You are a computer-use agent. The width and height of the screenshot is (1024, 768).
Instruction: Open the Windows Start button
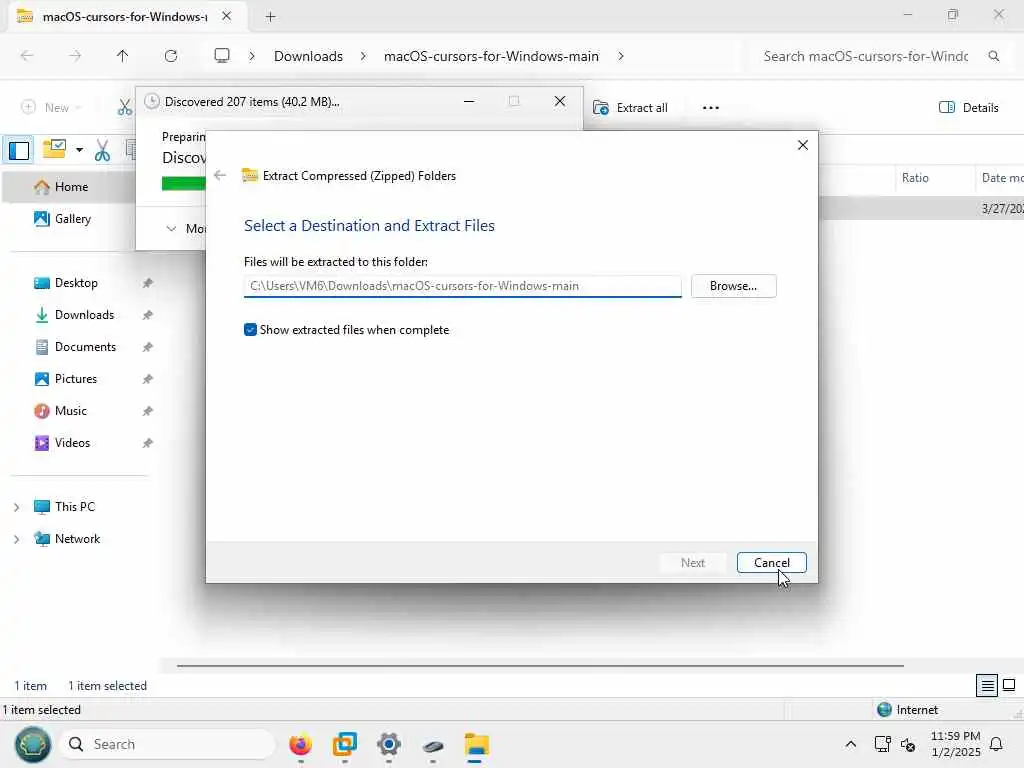pyautogui.click(x=33, y=744)
